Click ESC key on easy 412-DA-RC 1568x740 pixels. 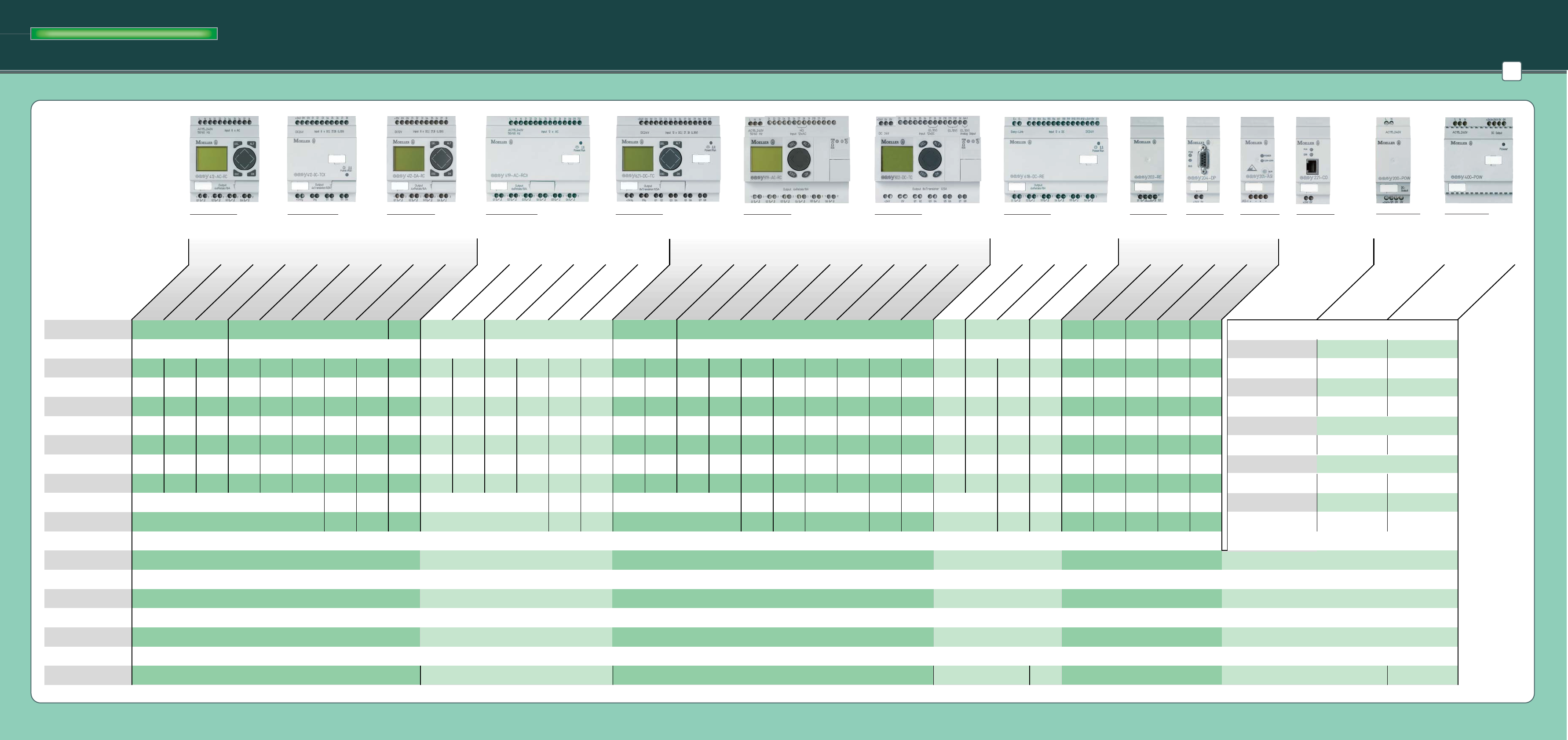tap(435, 173)
